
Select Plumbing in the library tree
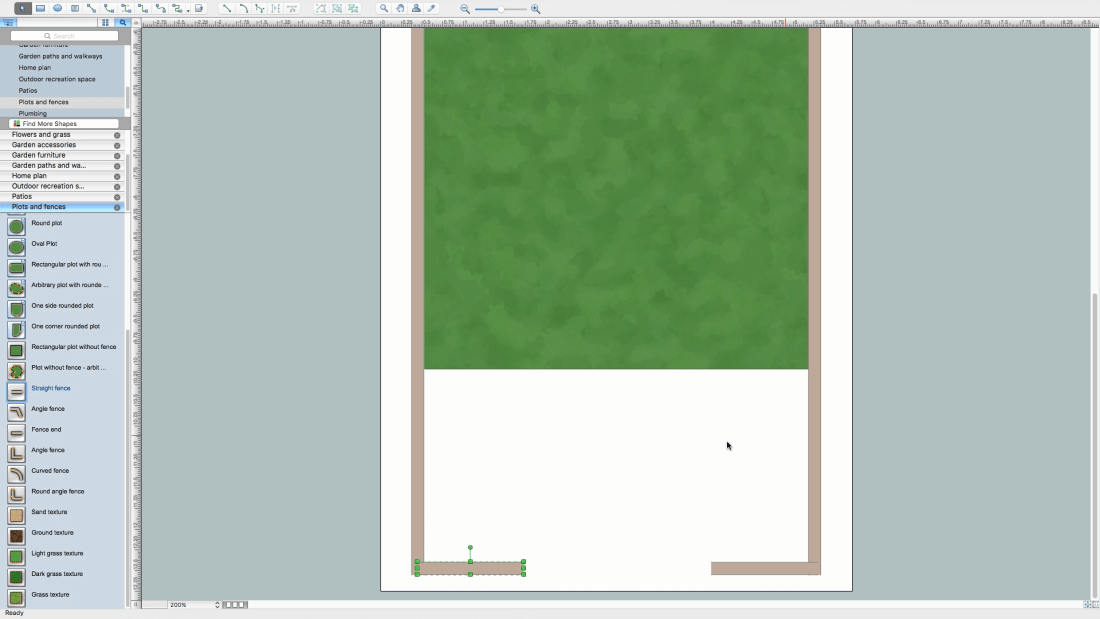32,113
